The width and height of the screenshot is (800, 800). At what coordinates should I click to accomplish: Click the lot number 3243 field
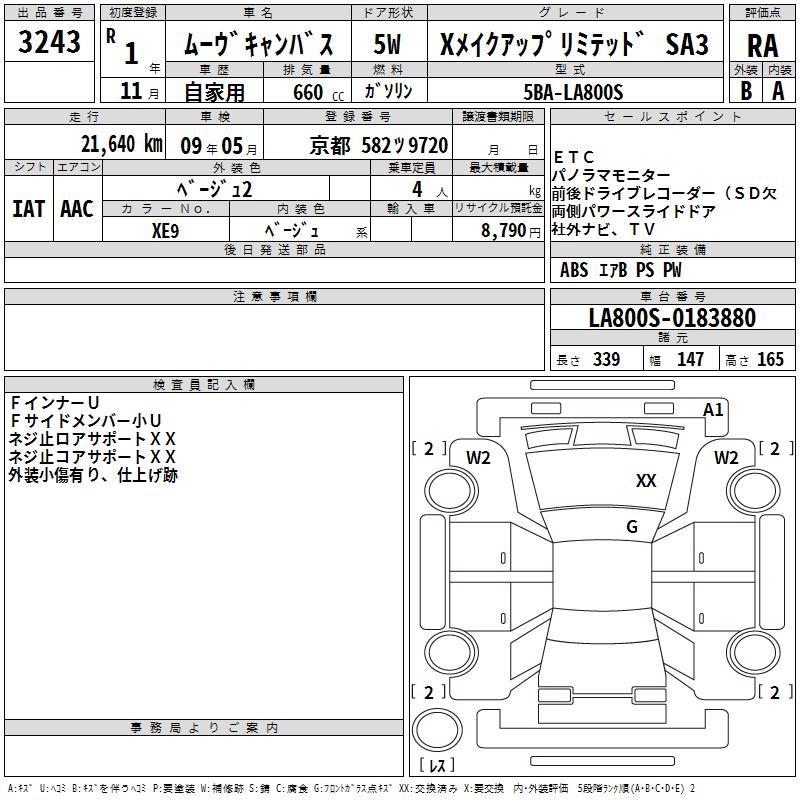[49, 41]
